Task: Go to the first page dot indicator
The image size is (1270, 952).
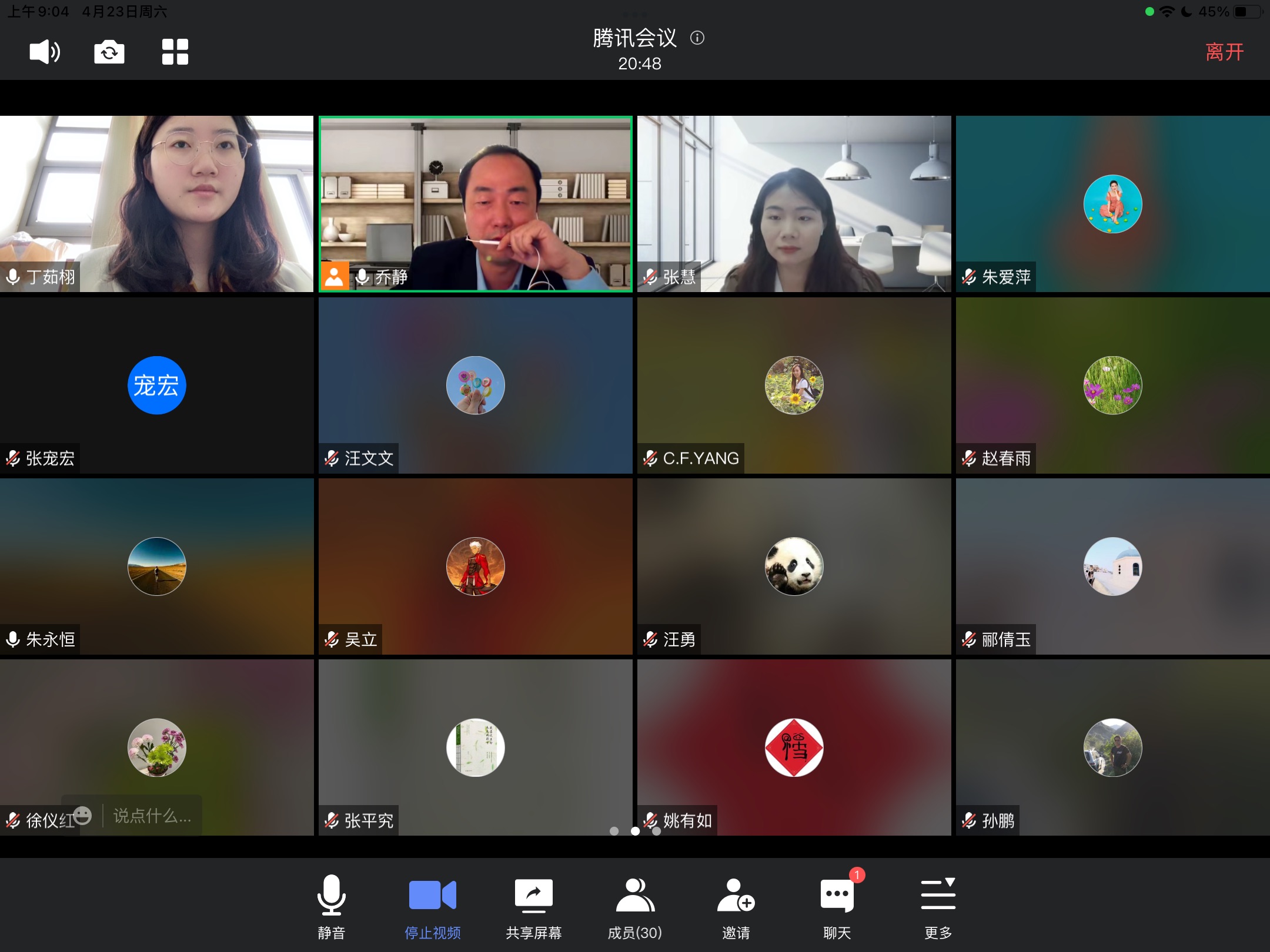Action: (x=614, y=831)
